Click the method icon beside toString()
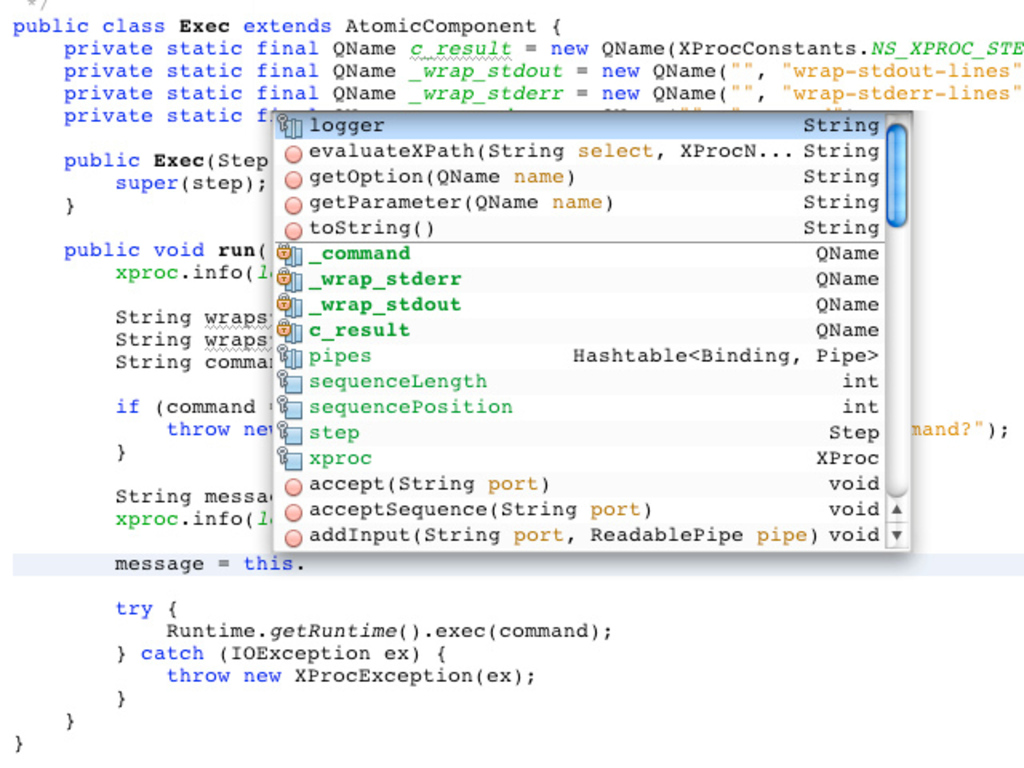This screenshot has height=768, width=1024. coord(293,230)
